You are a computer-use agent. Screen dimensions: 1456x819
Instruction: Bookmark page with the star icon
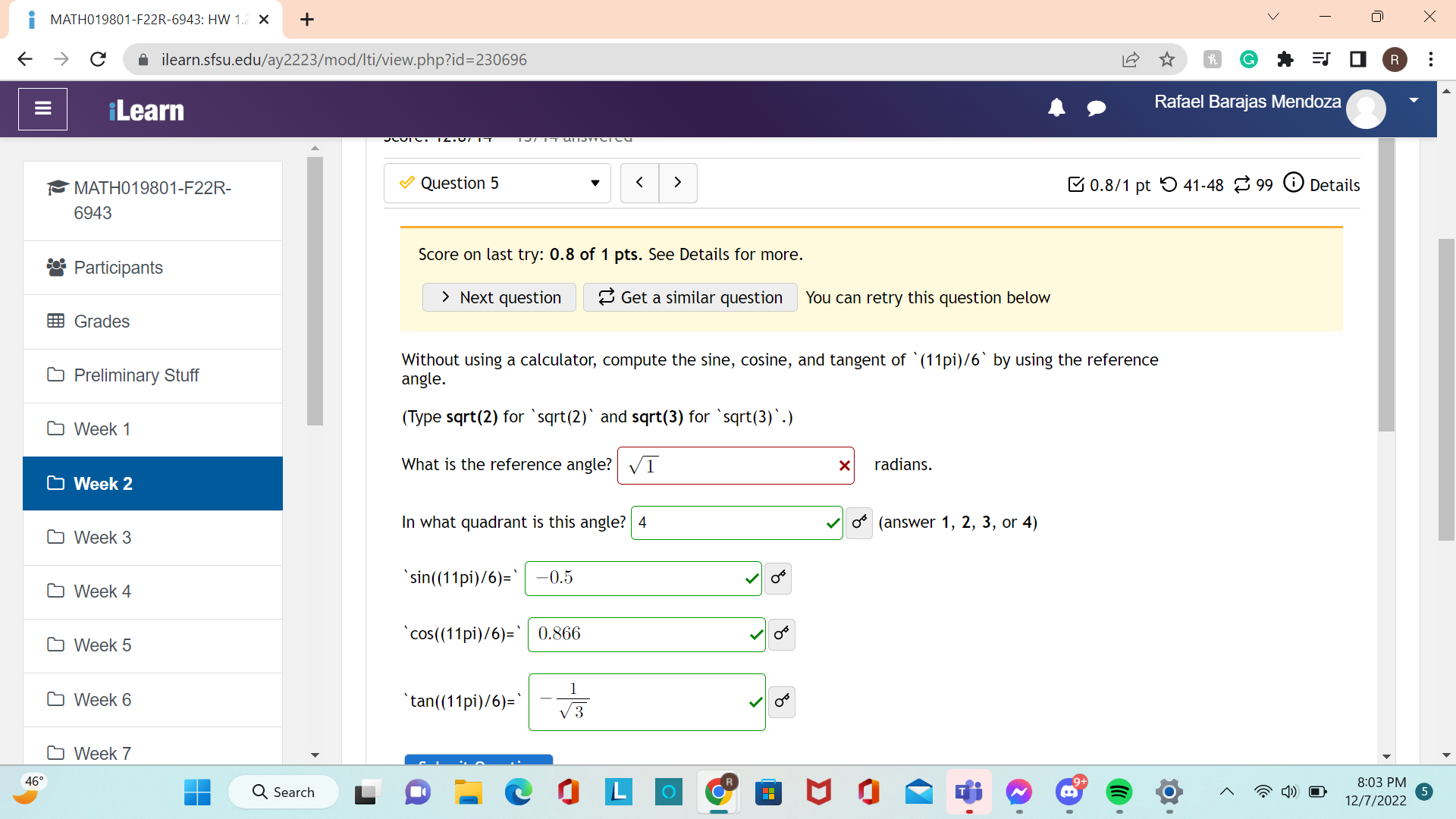pos(1167,60)
